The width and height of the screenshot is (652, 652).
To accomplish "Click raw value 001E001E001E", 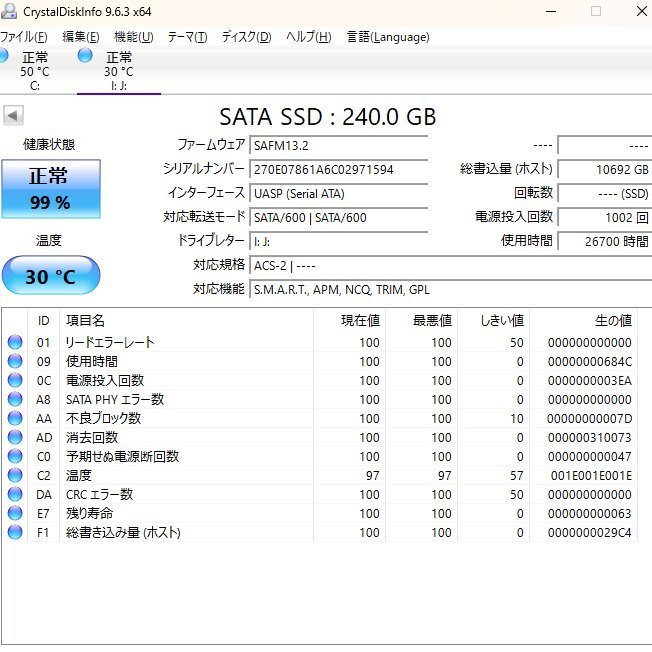I will coord(591,475).
